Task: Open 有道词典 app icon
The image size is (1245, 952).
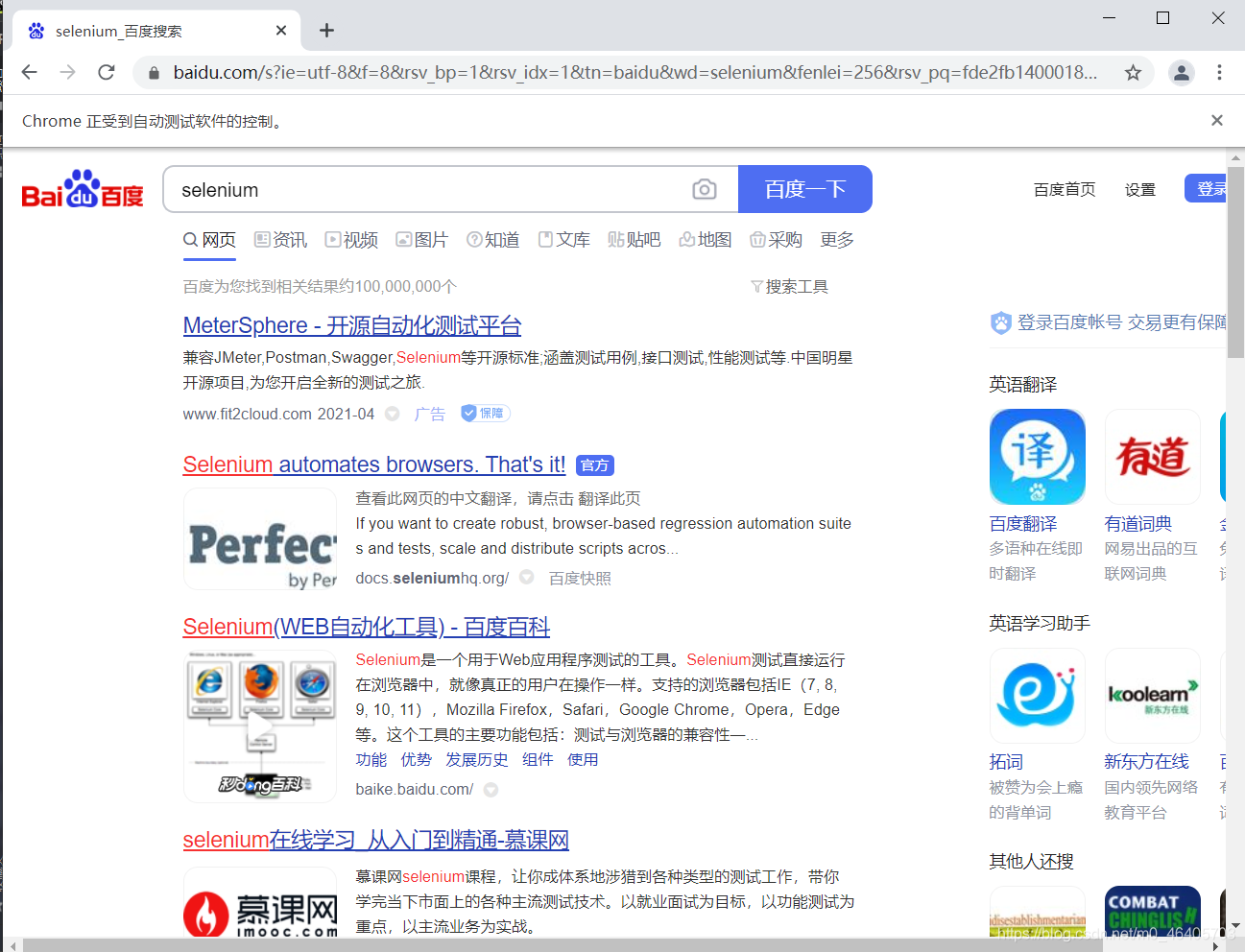Action: pos(1153,457)
